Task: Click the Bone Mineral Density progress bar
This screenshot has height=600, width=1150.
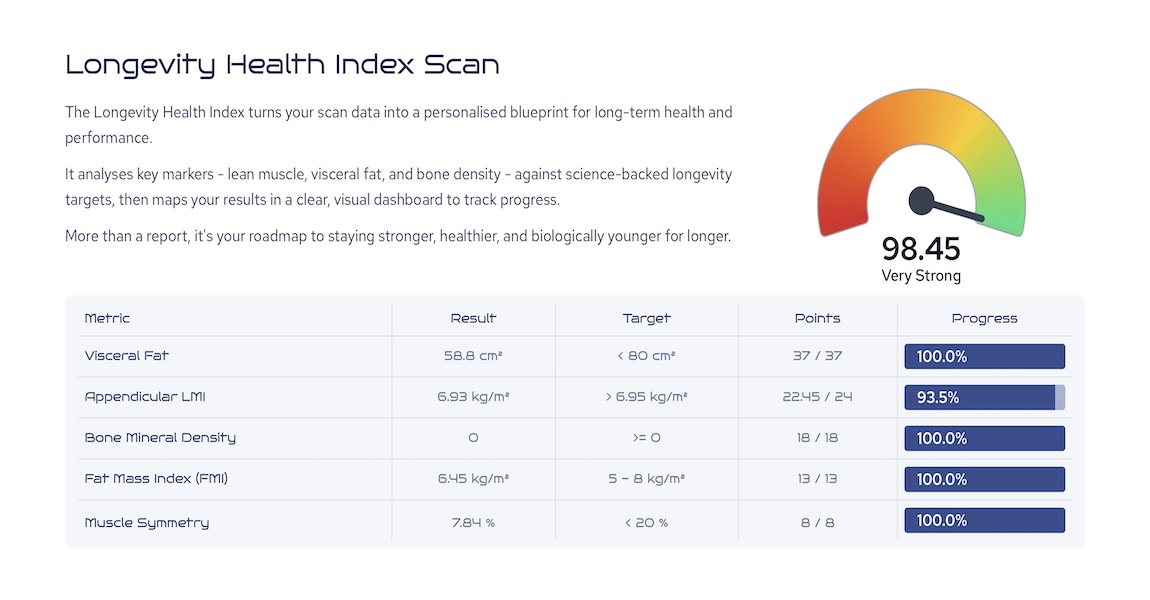Action: click(984, 439)
